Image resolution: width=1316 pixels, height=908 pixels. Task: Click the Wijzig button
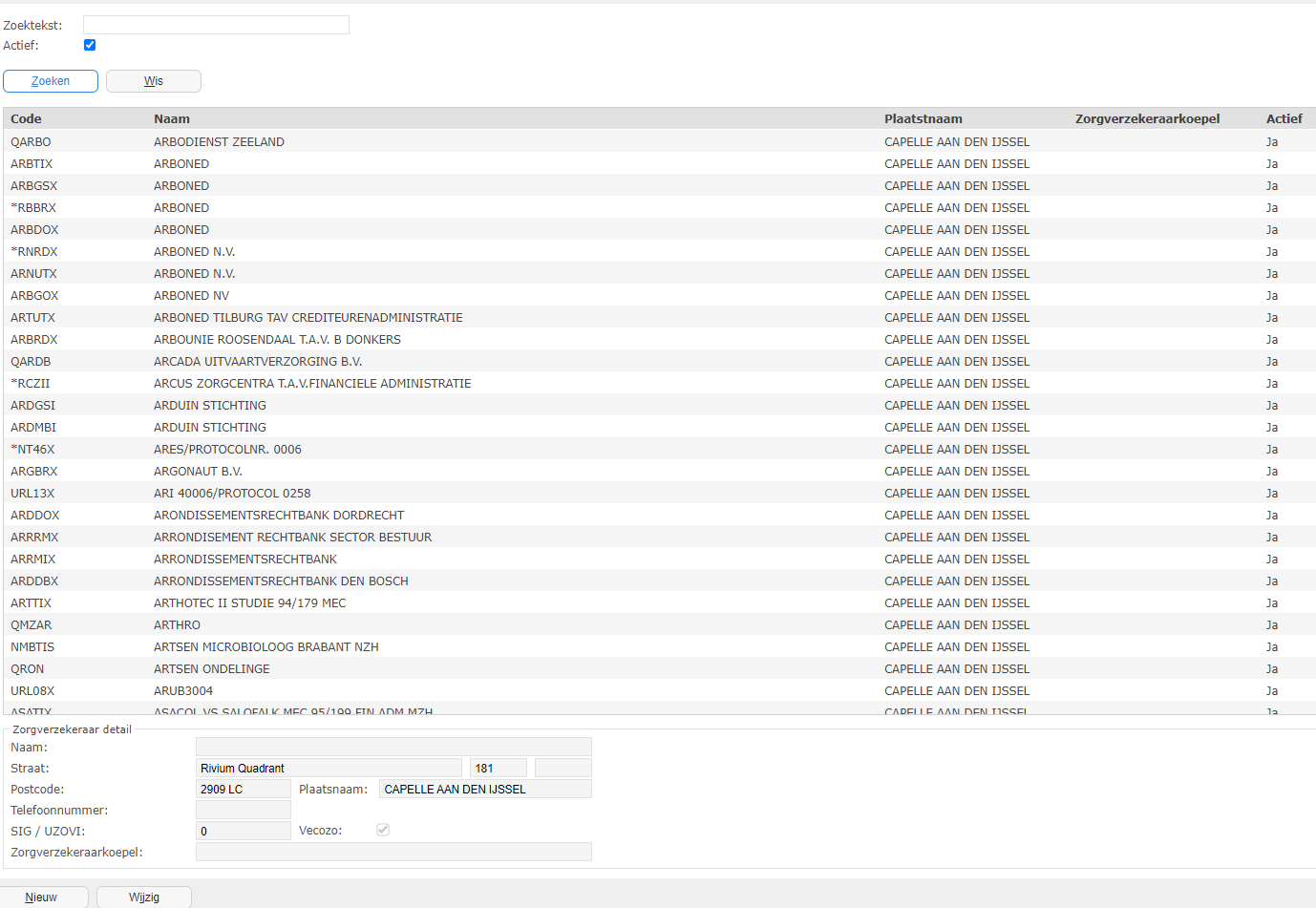point(144,897)
